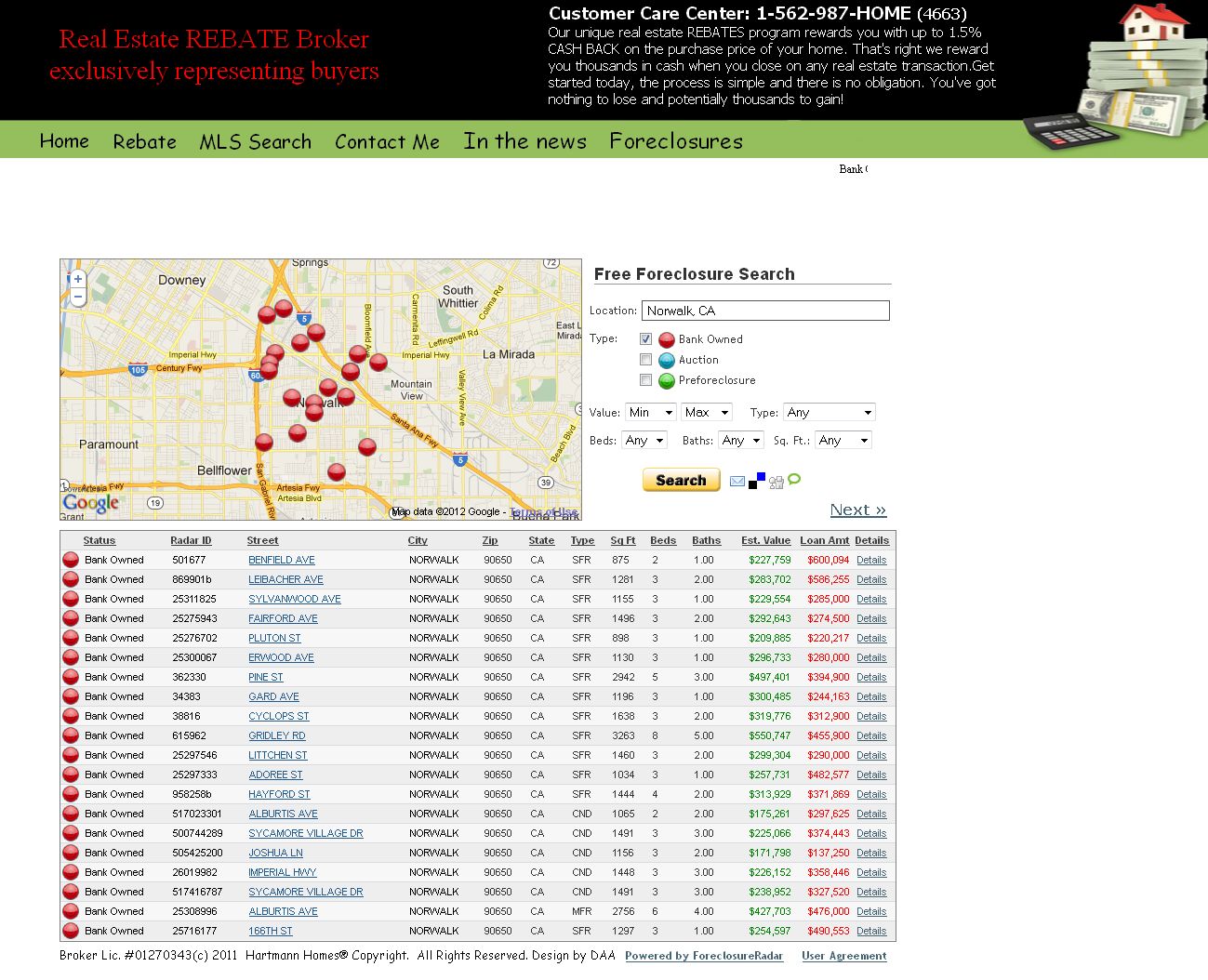Click the gray share icon beside Search
Image resolution: width=1208 pixels, height=980 pixels.
click(x=776, y=482)
